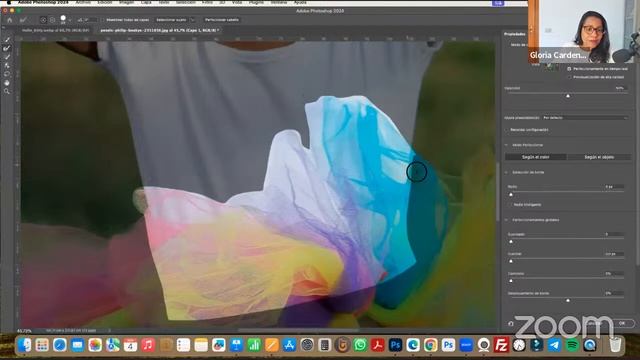Open the Seleccionar sujeto dropdown arrow

coord(193,20)
